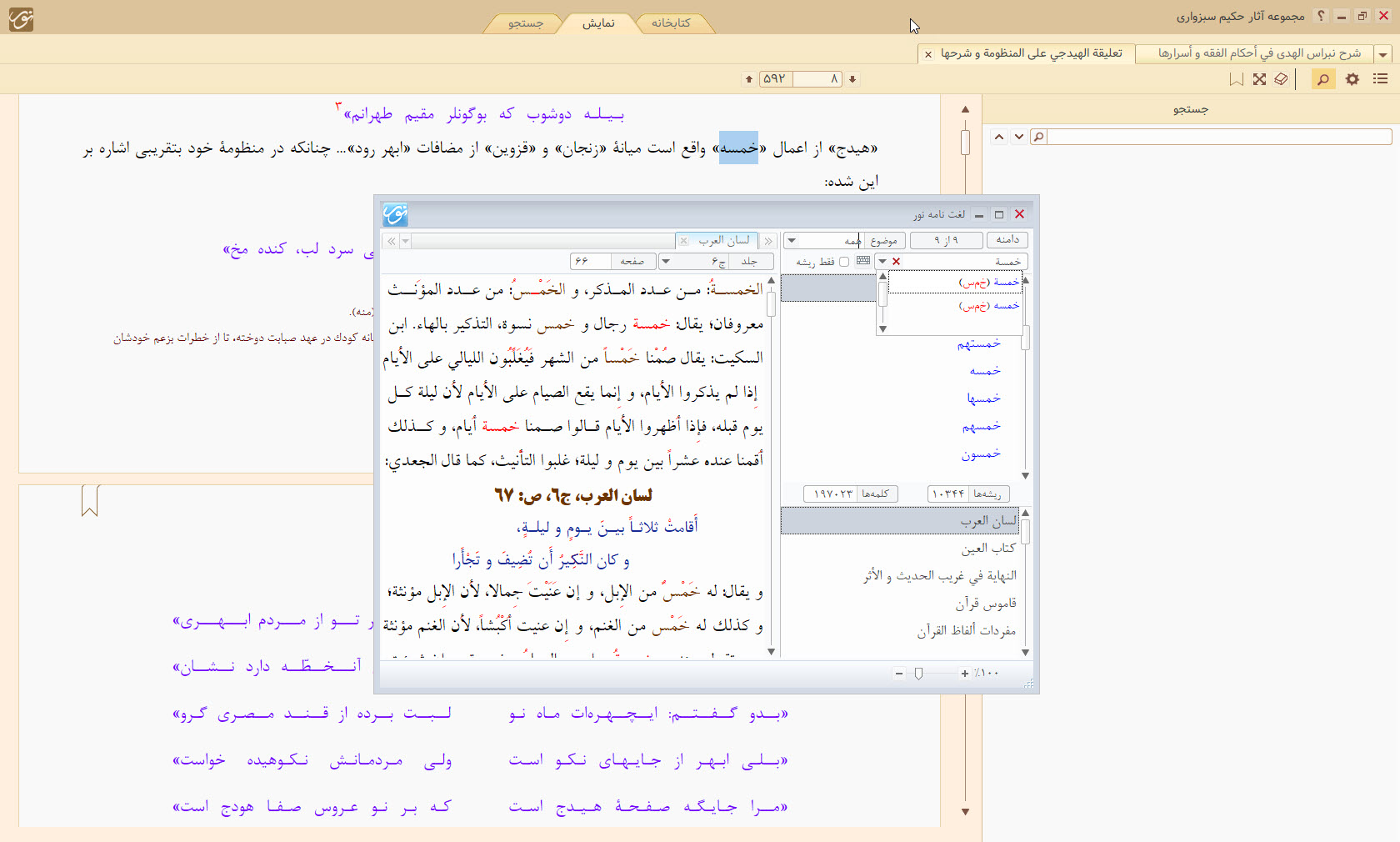Click the ریشه‌ها count button
The image size is (1400, 842).
968,494
